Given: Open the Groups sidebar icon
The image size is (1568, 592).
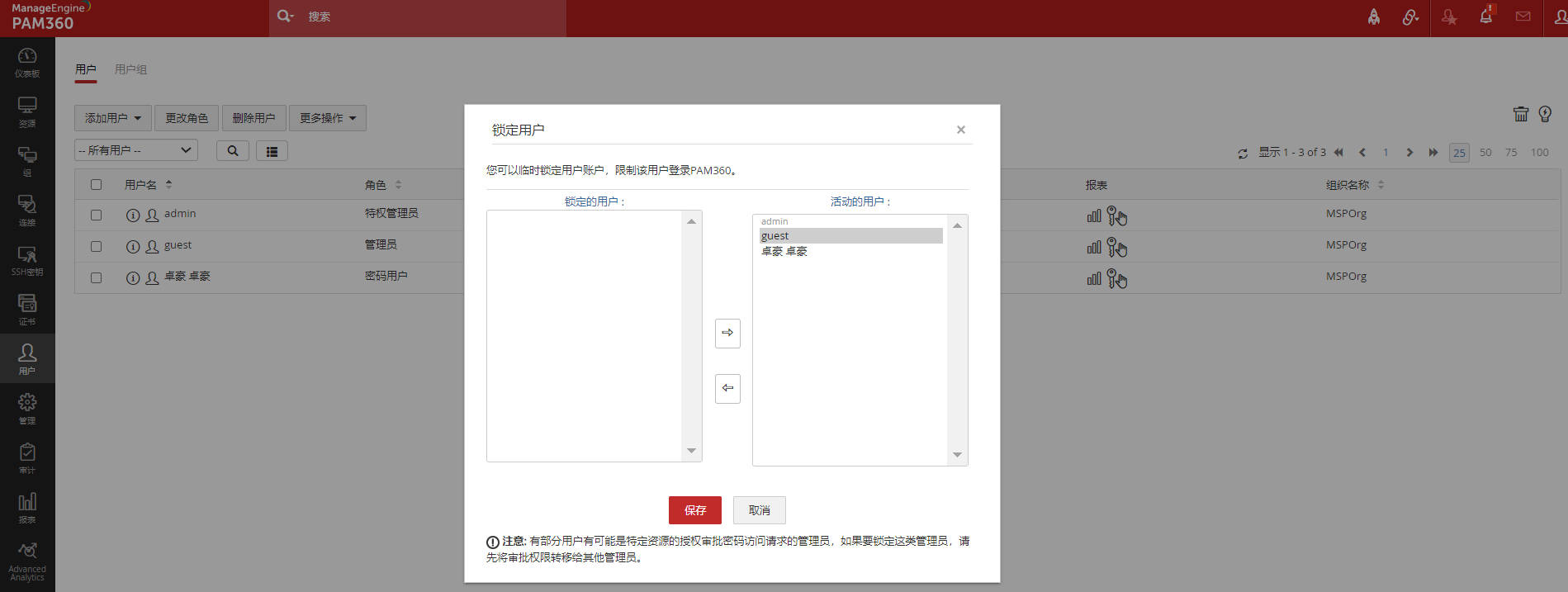Looking at the screenshot, I should 27,161.
